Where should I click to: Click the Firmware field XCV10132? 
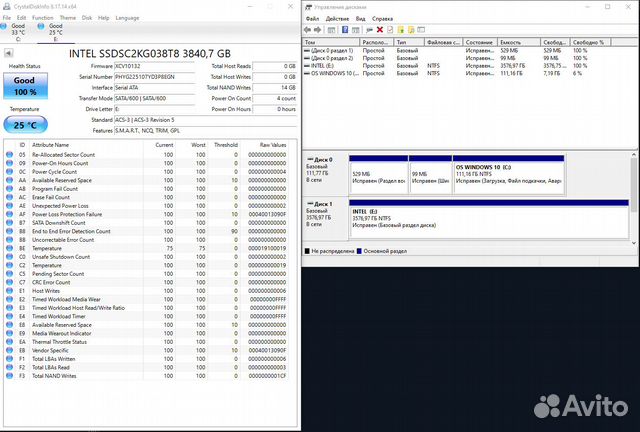pyautogui.click(x=154, y=66)
